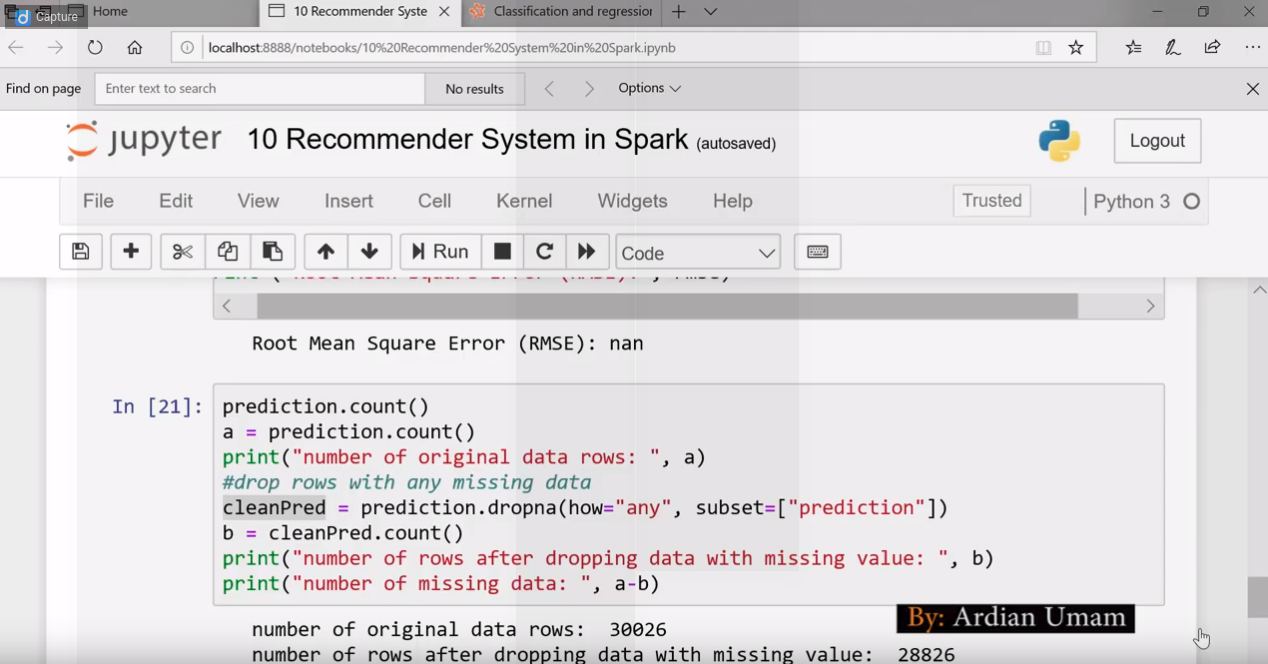The width and height of the screenshot is (1268, 664).
Task: Open the Kernel menu
Action: tap(524, 201)
